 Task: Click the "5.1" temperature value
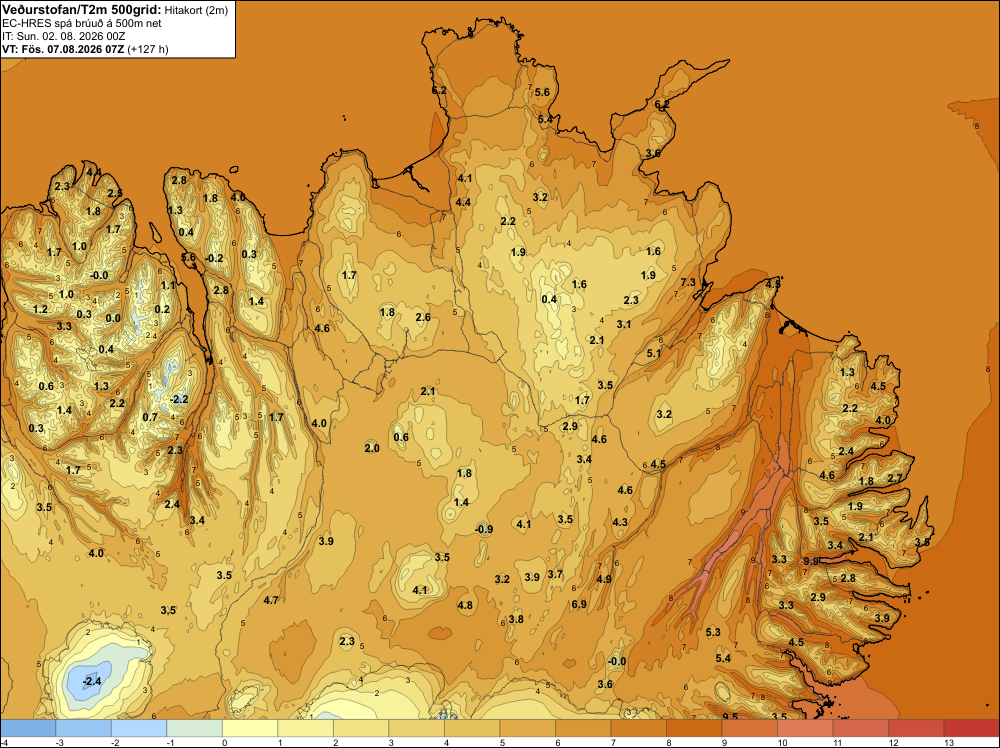click(x=654, y=353)
